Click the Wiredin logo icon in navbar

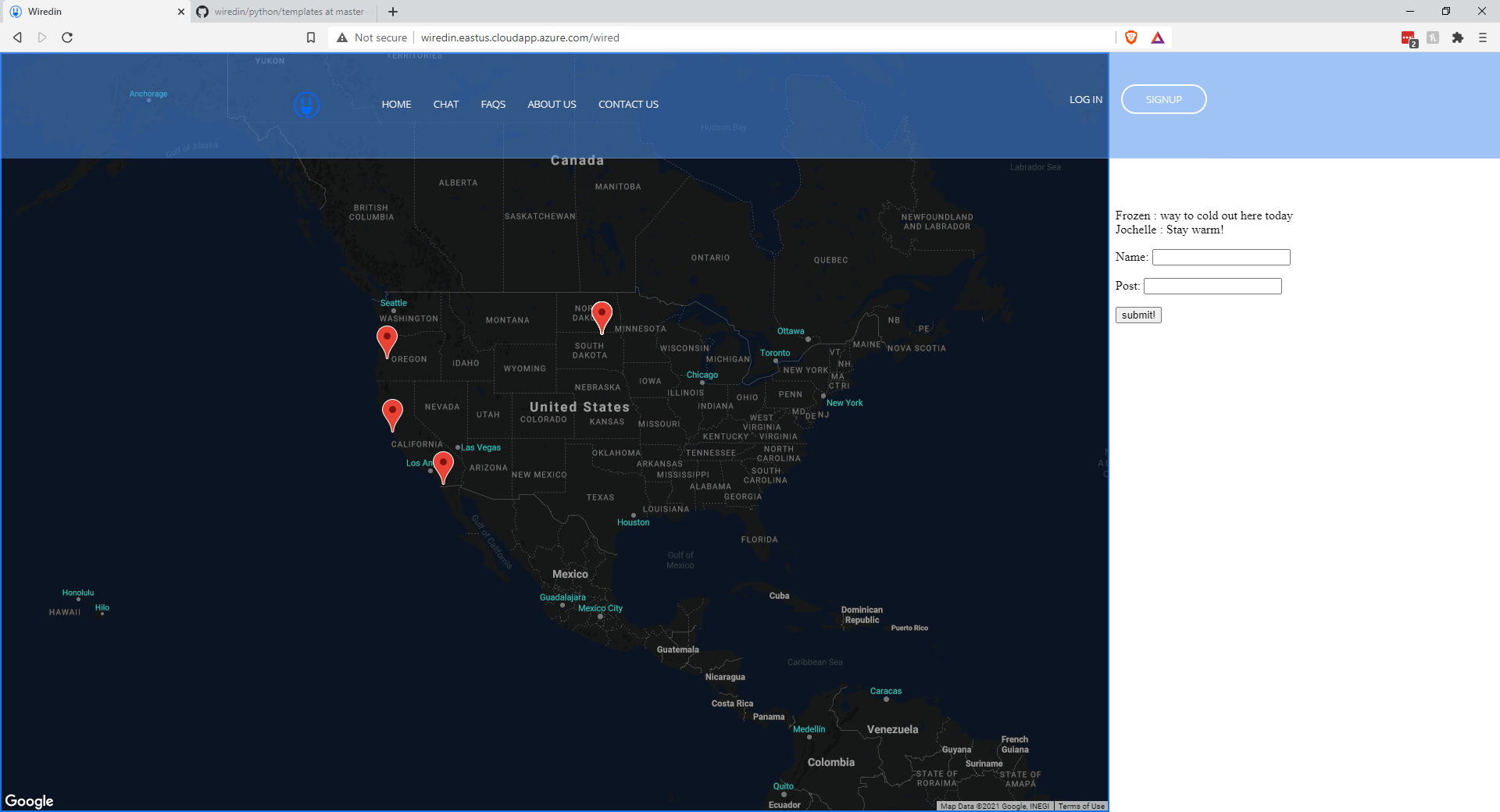(306, 105)
